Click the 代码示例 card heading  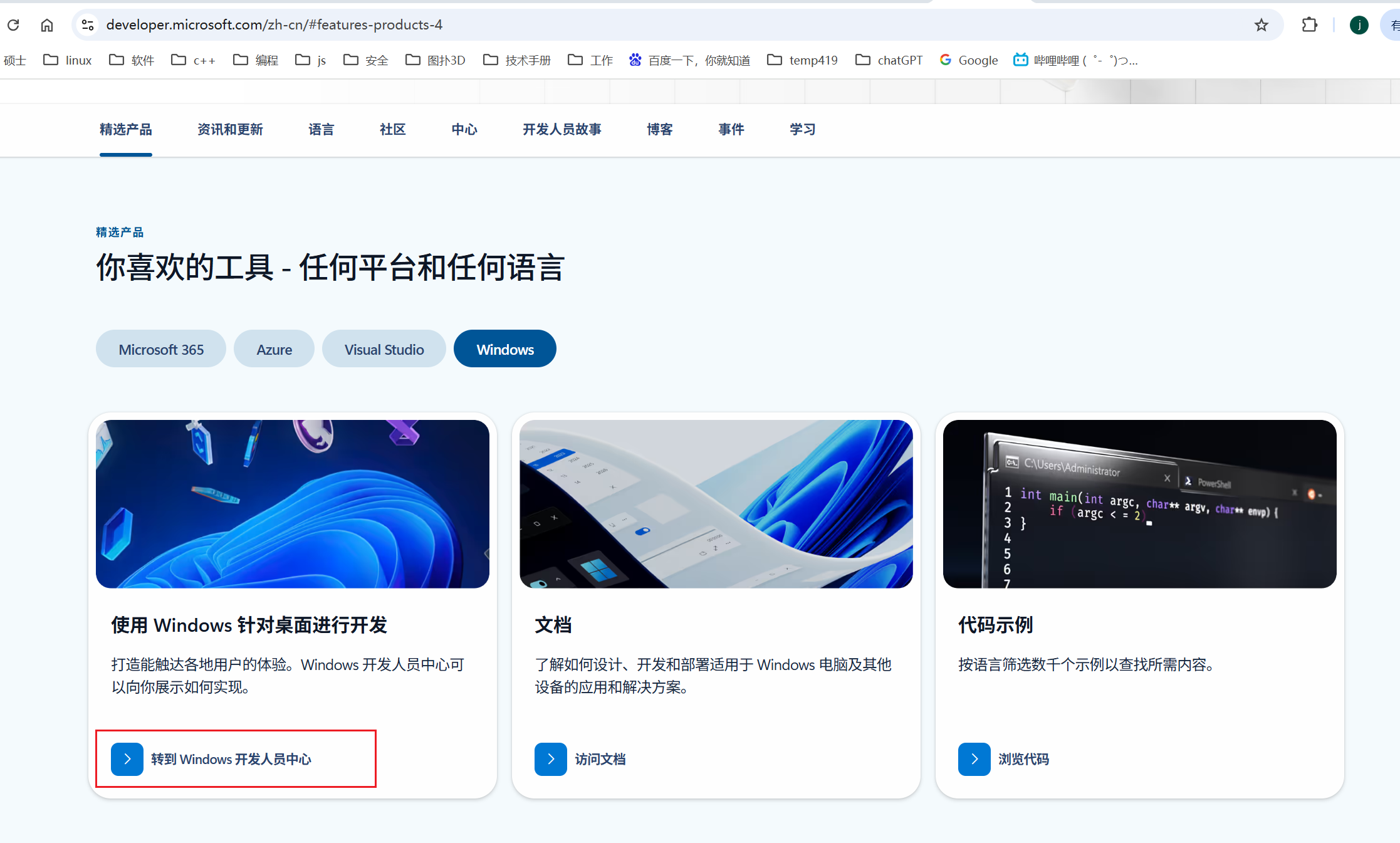click(x=996, y=625)
